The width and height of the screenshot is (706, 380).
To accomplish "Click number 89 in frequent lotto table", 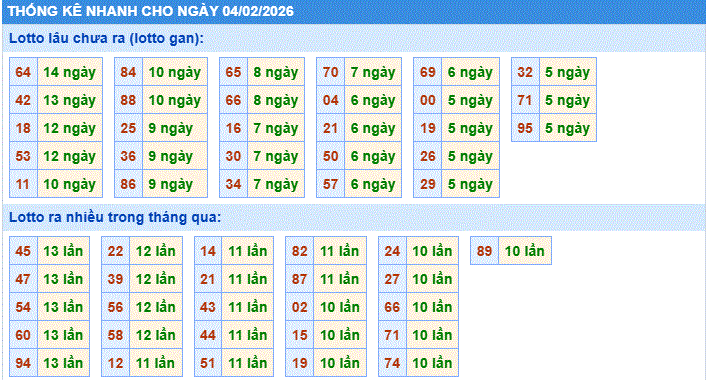I will (x=484, y=251).
